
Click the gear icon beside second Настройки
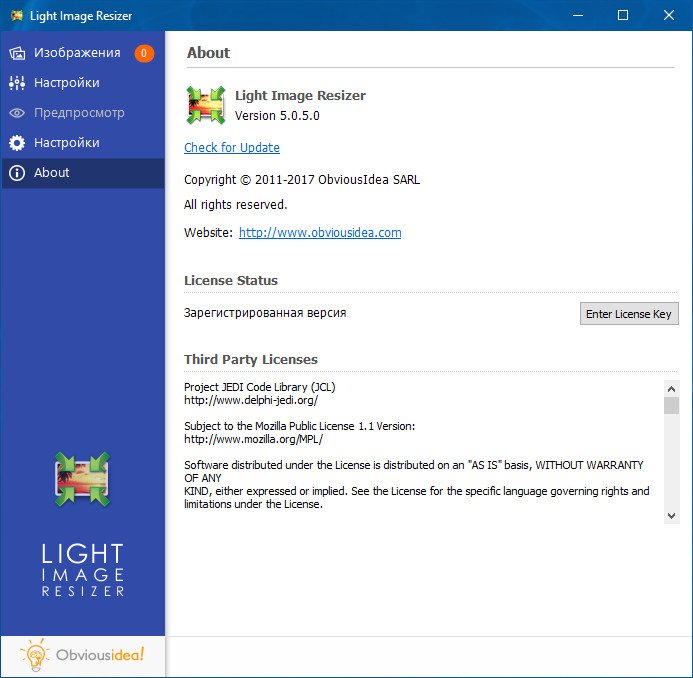coord(17,143)
